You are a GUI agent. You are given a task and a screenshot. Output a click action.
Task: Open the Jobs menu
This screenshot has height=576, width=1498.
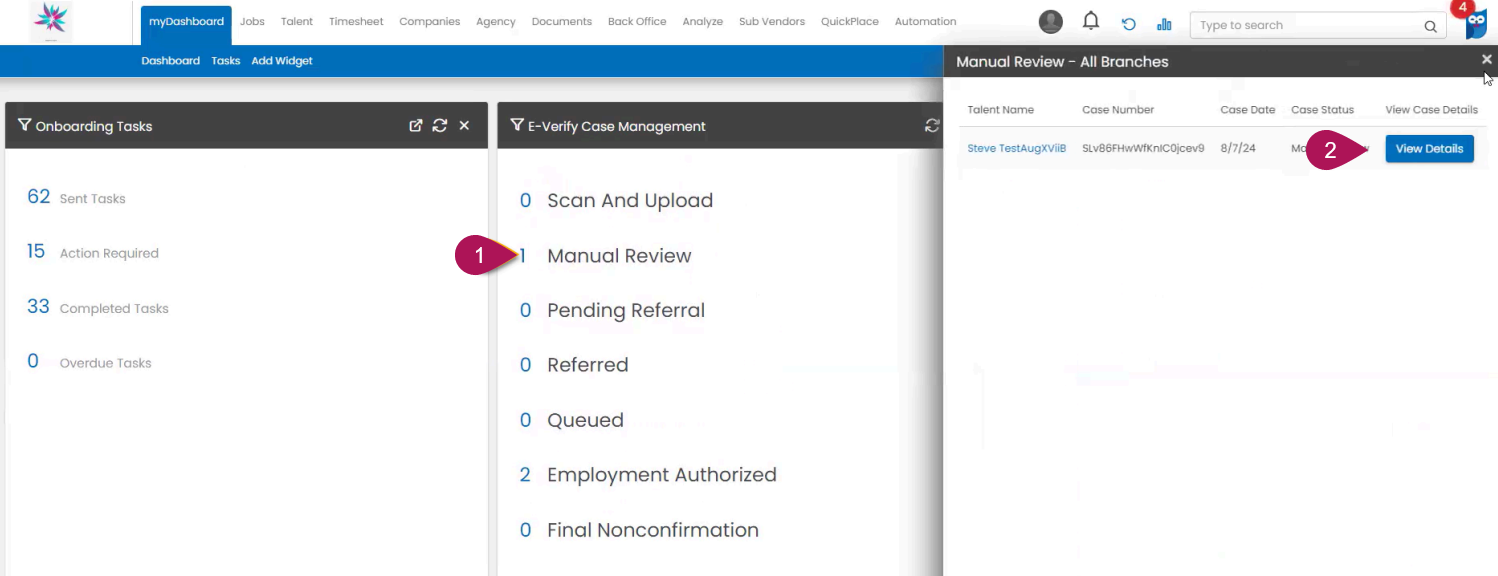252,22
